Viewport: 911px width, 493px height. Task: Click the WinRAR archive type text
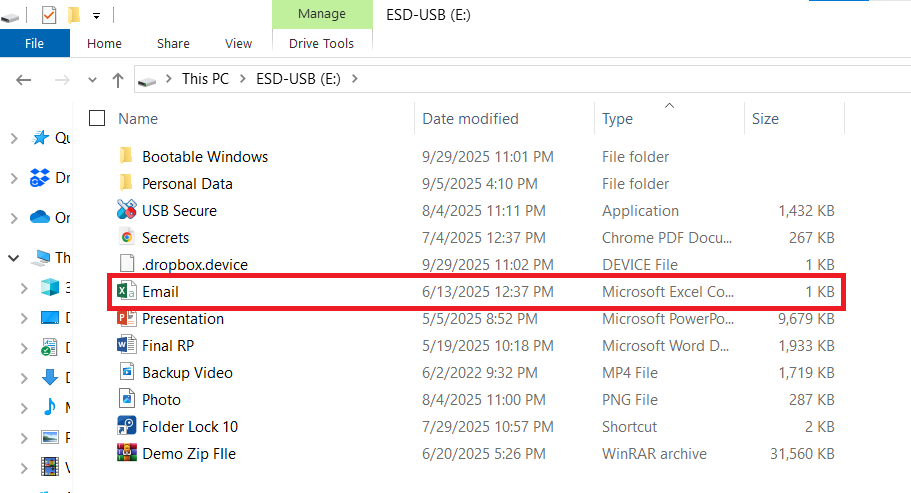pos(654,454)
